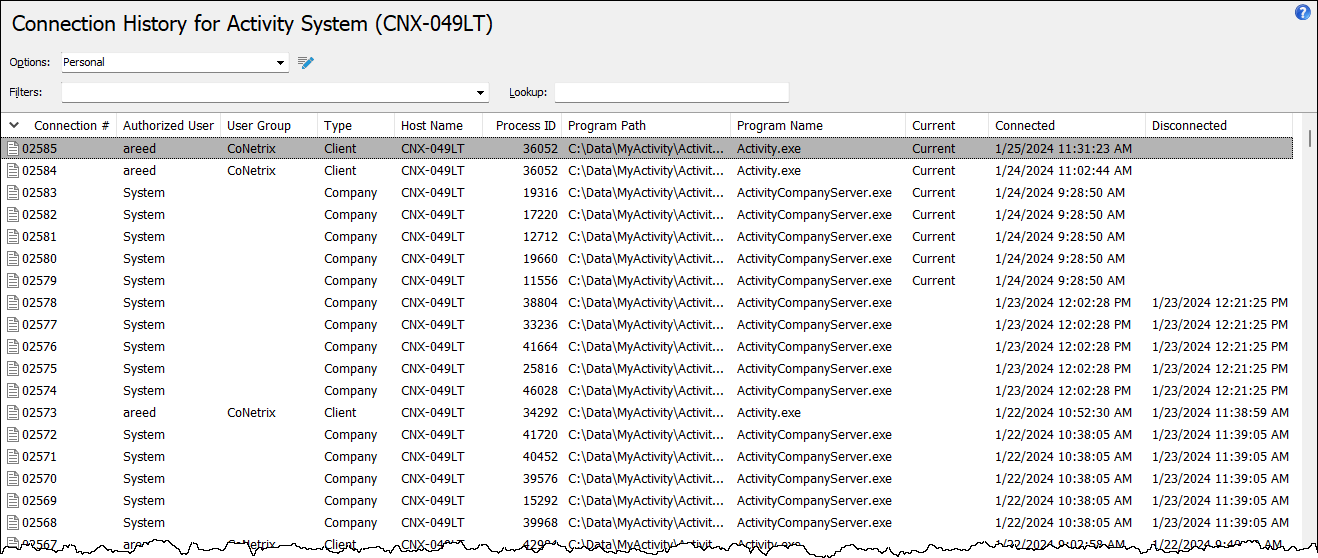Click the Program Name column header
1318x558 pixels.
[779, 126]
